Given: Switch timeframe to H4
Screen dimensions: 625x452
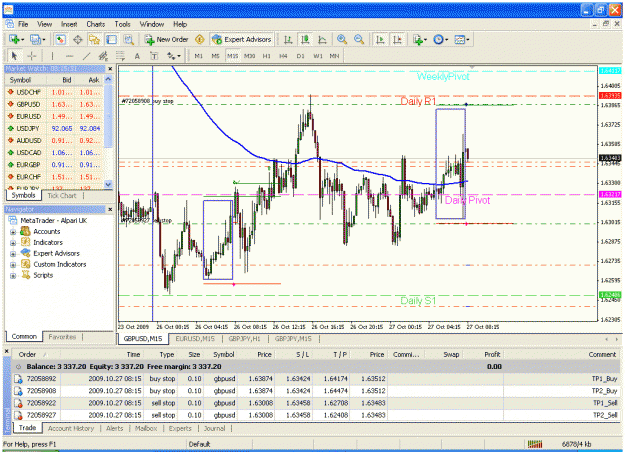Looking at the screenshot, I should (x=283, y=56).
